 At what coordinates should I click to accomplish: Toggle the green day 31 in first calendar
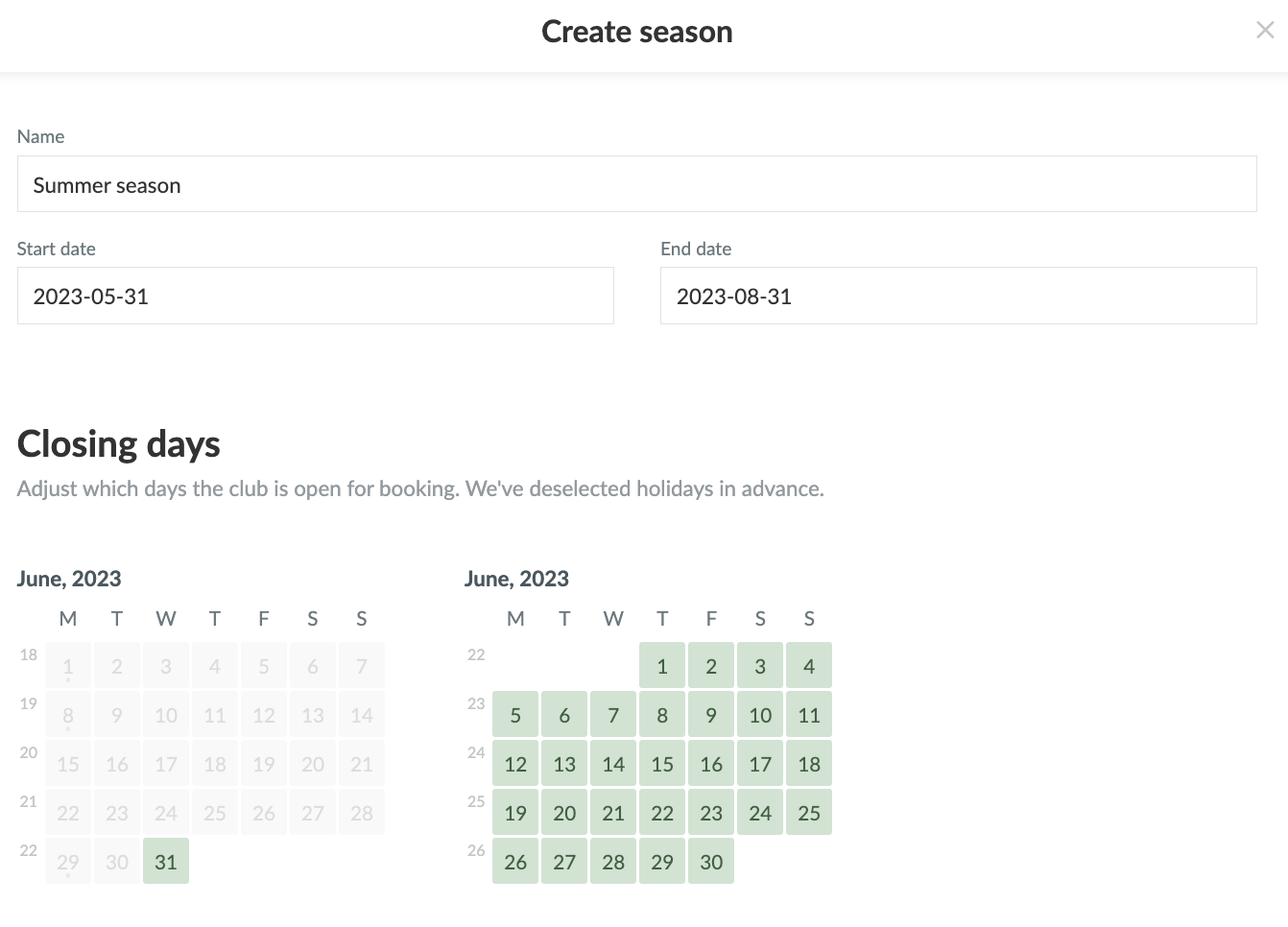point(166,861)
